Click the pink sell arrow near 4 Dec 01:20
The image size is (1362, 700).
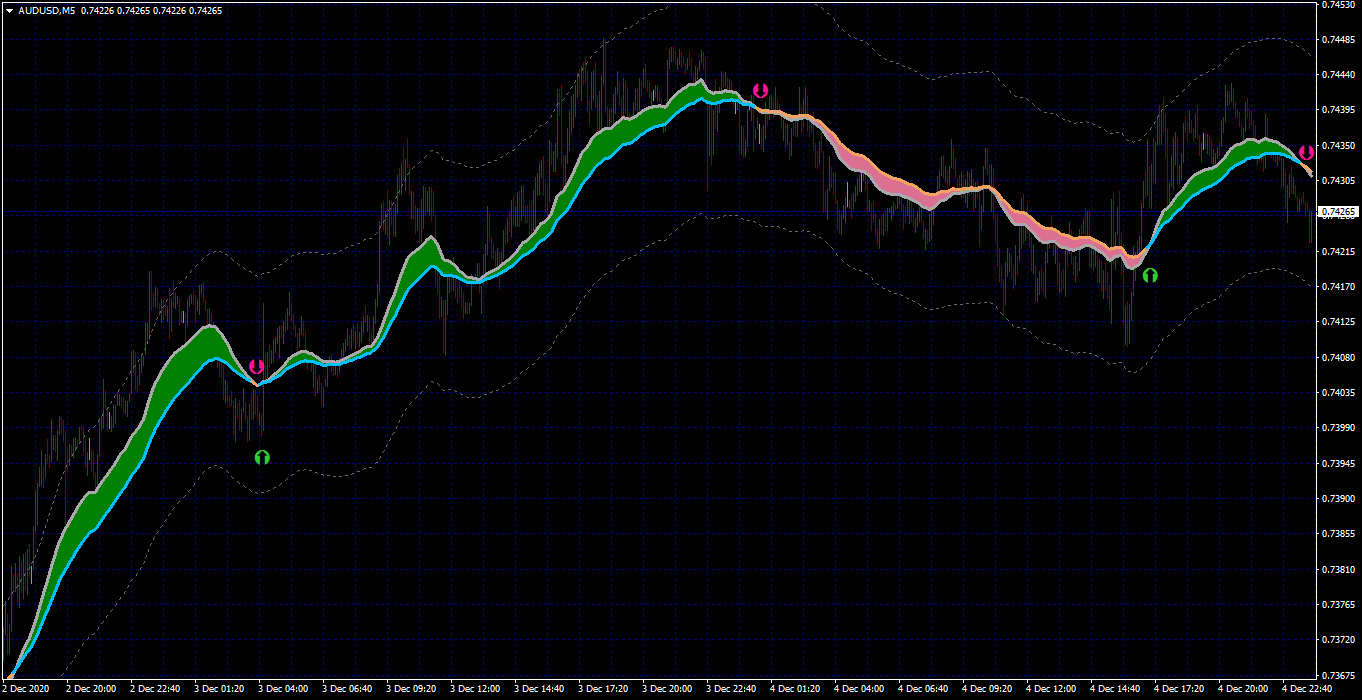[760, 91]
